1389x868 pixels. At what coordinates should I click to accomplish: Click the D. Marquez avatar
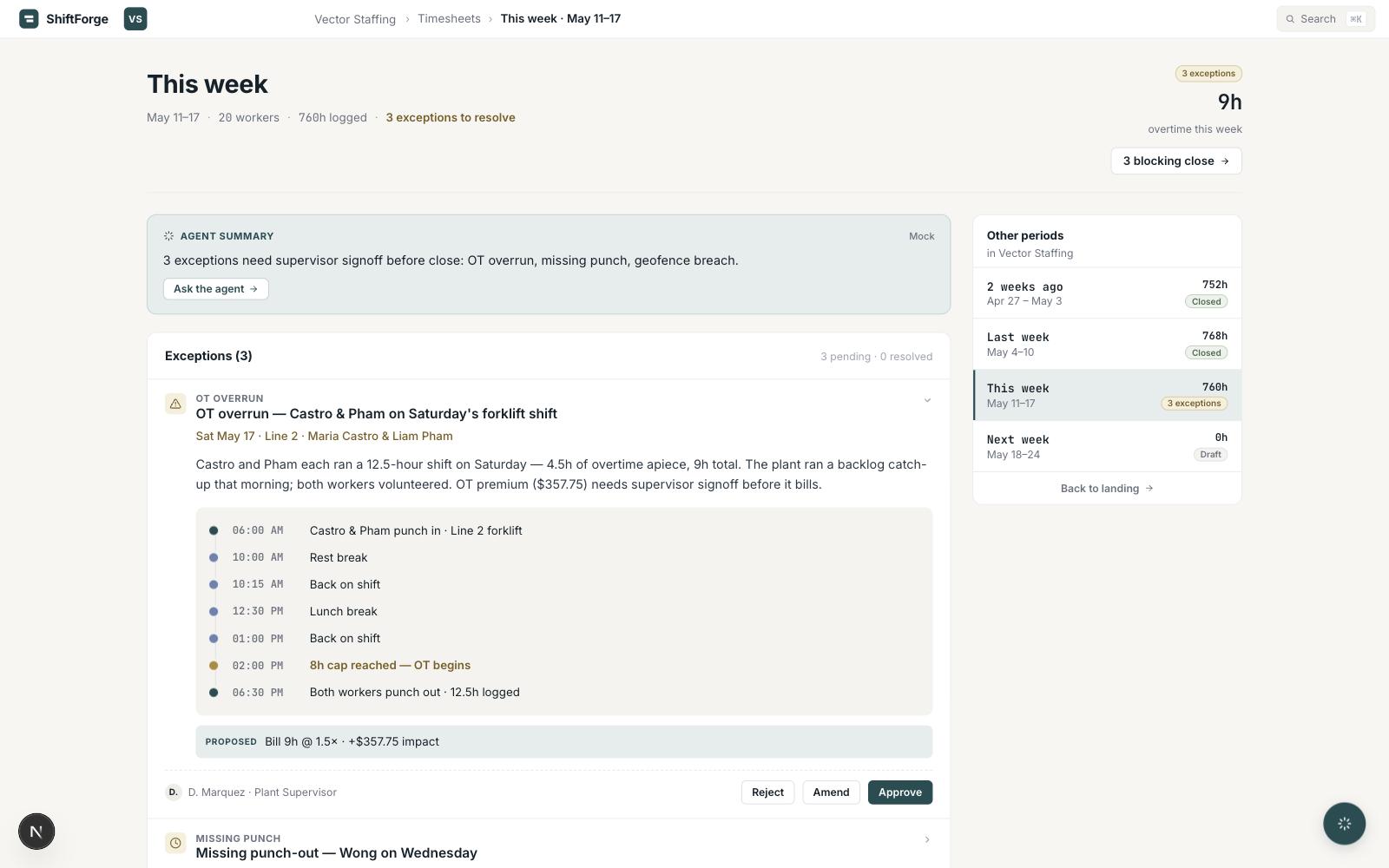click(173, 792)
